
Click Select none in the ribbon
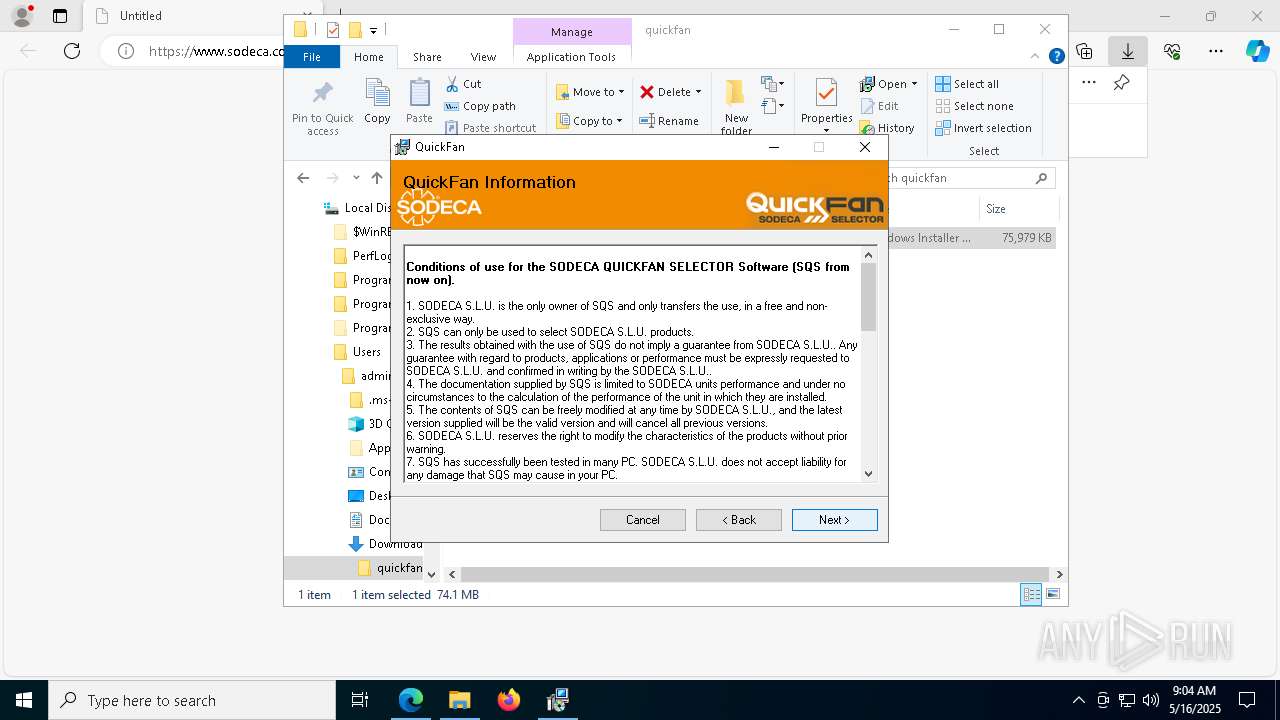click(x=974, y=106)
